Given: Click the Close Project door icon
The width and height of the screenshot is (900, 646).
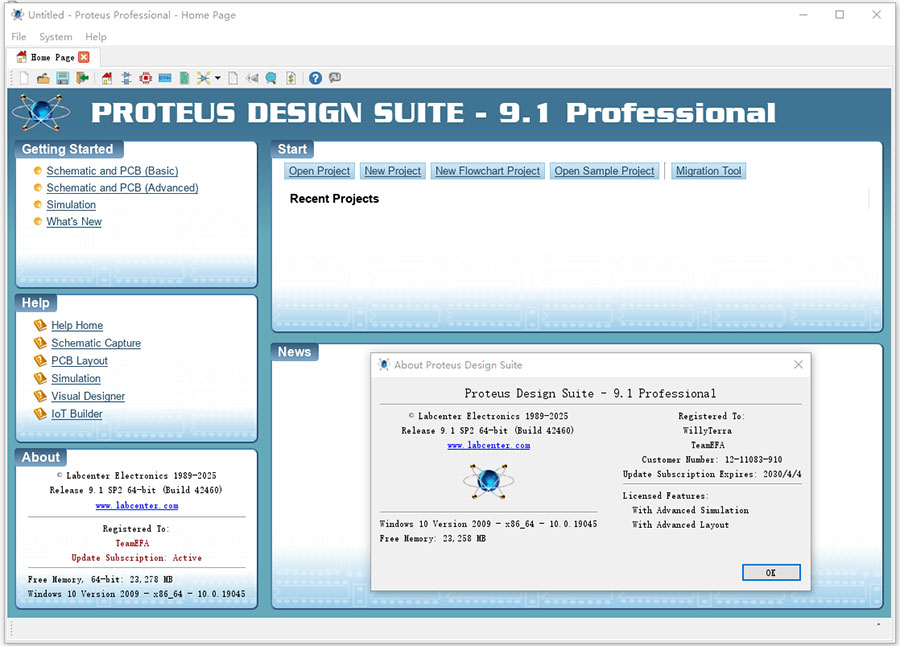Looking at the screenshot, I should click(x=83, y=78).
